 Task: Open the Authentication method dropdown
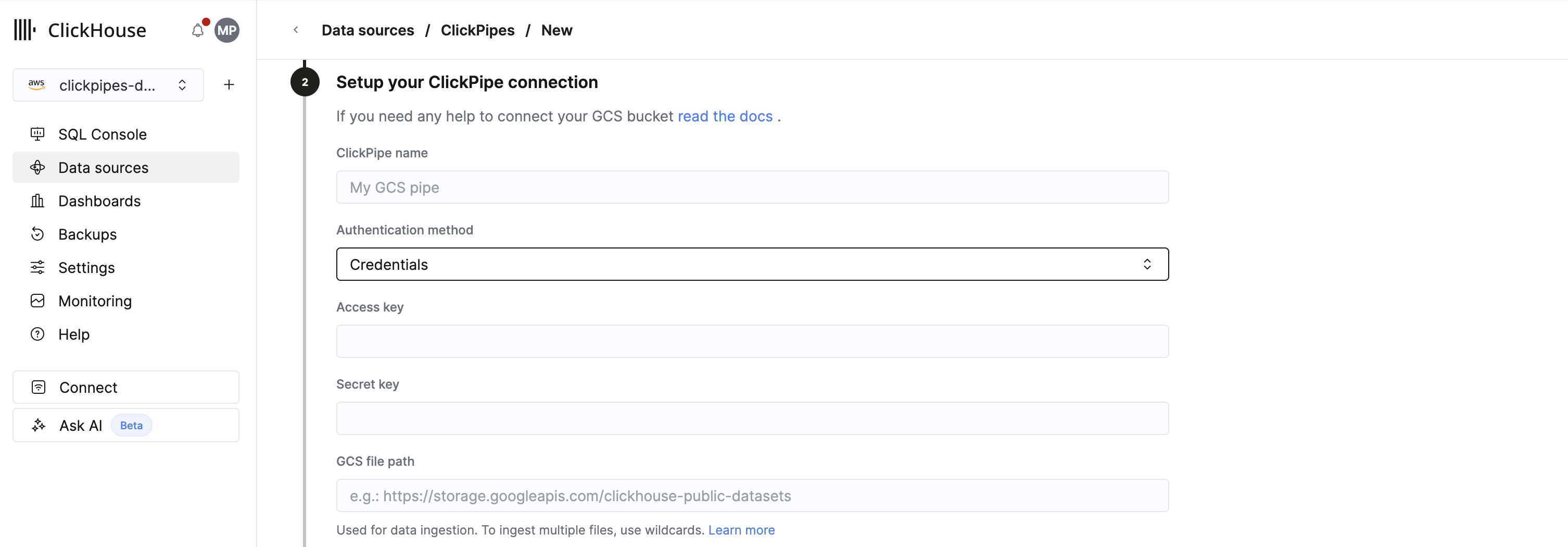pos(752,264)
